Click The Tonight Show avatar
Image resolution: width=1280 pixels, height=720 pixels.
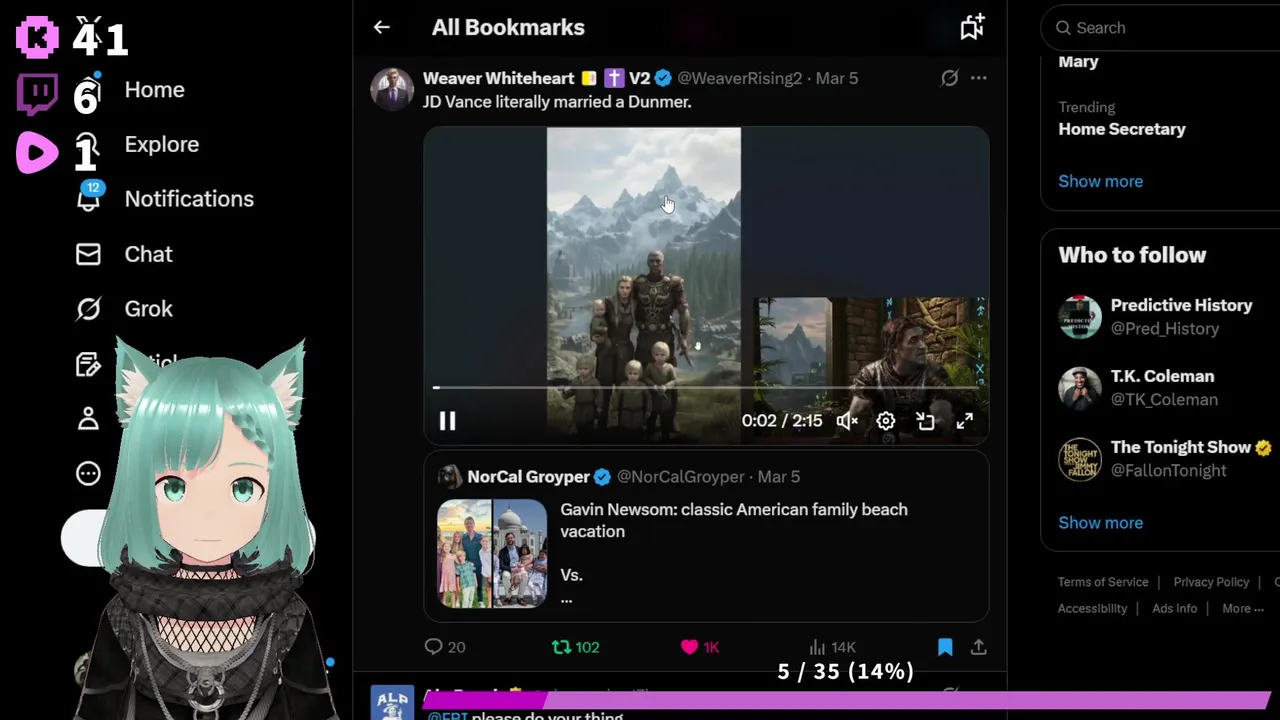tap(1080, 459)
